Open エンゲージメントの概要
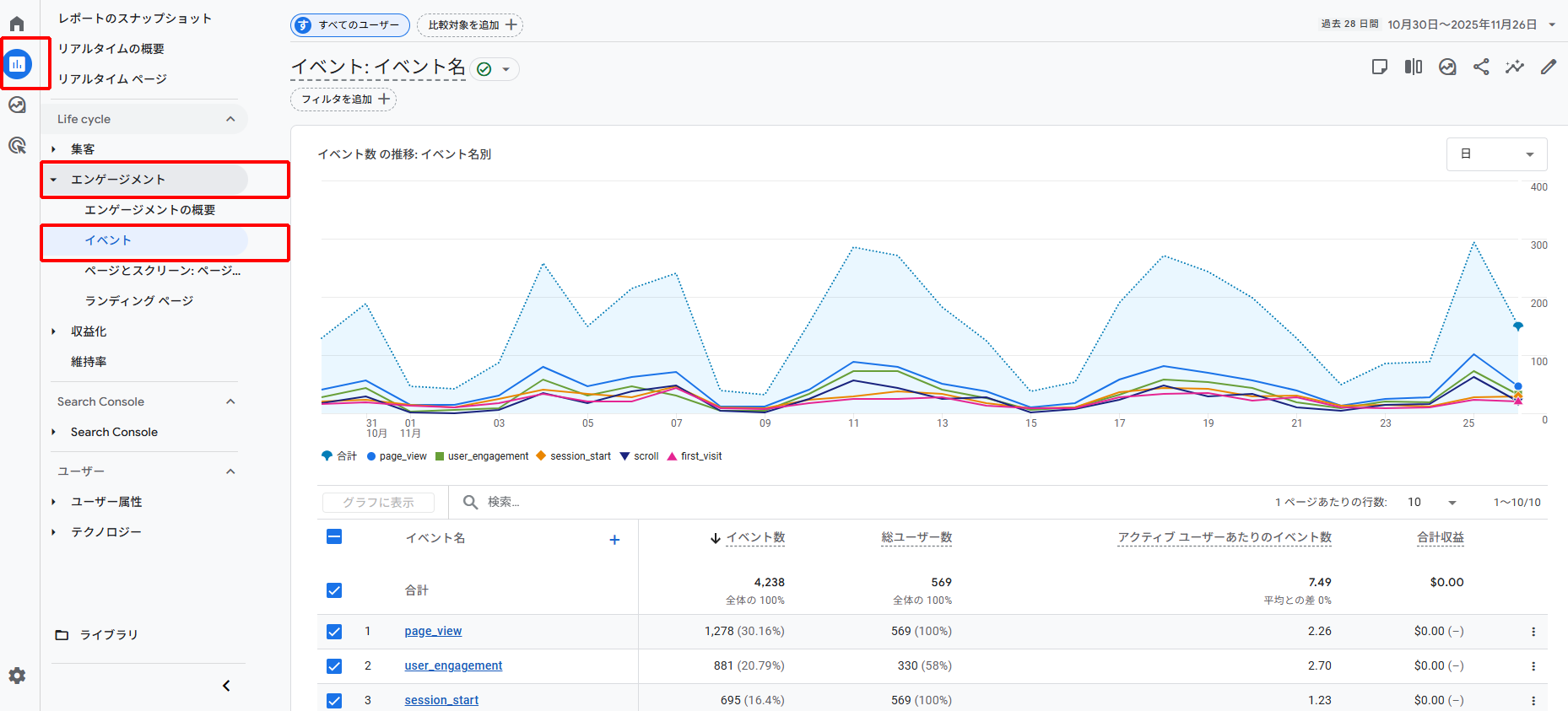Screen dimensions: 1568x711 coord(150,210)
